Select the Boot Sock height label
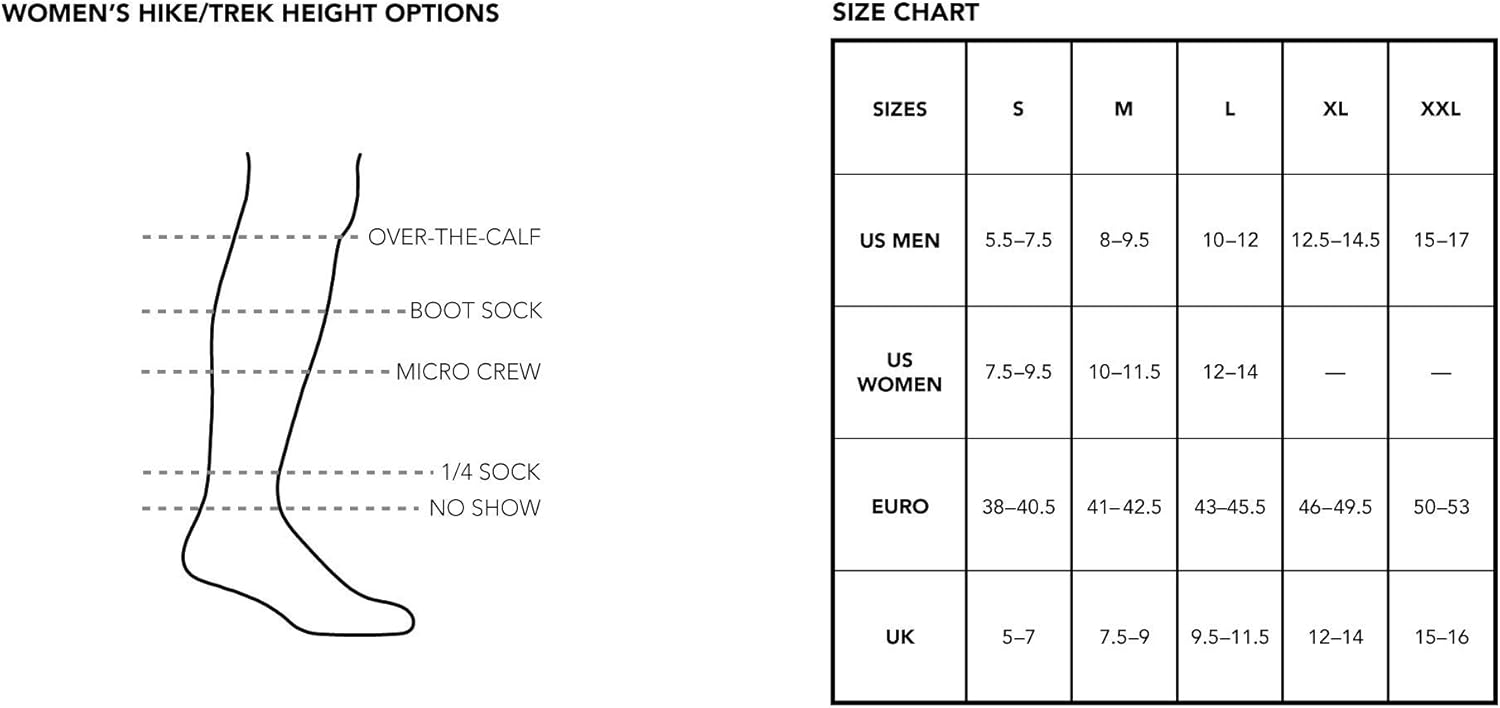Image resolution: width=1500 pixels, height=708 pixels. pyautogui.click(x=475, y=311)
